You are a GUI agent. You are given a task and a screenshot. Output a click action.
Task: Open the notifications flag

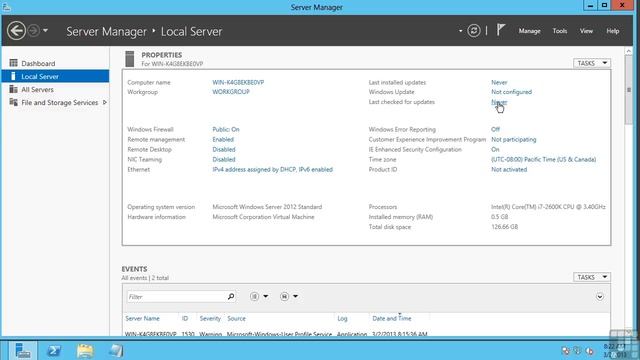click(501, 30)
